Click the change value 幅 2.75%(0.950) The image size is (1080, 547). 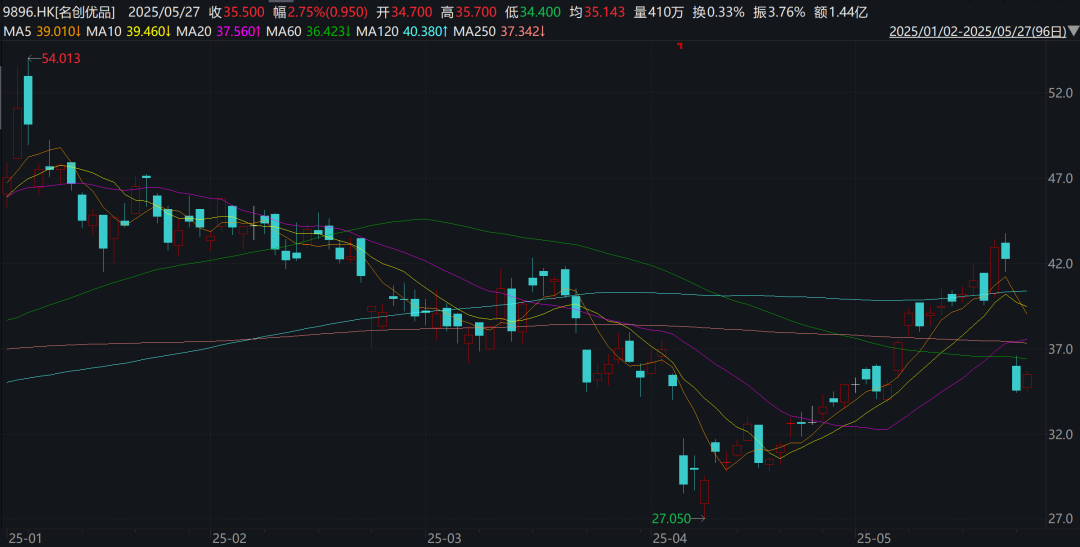320,12
